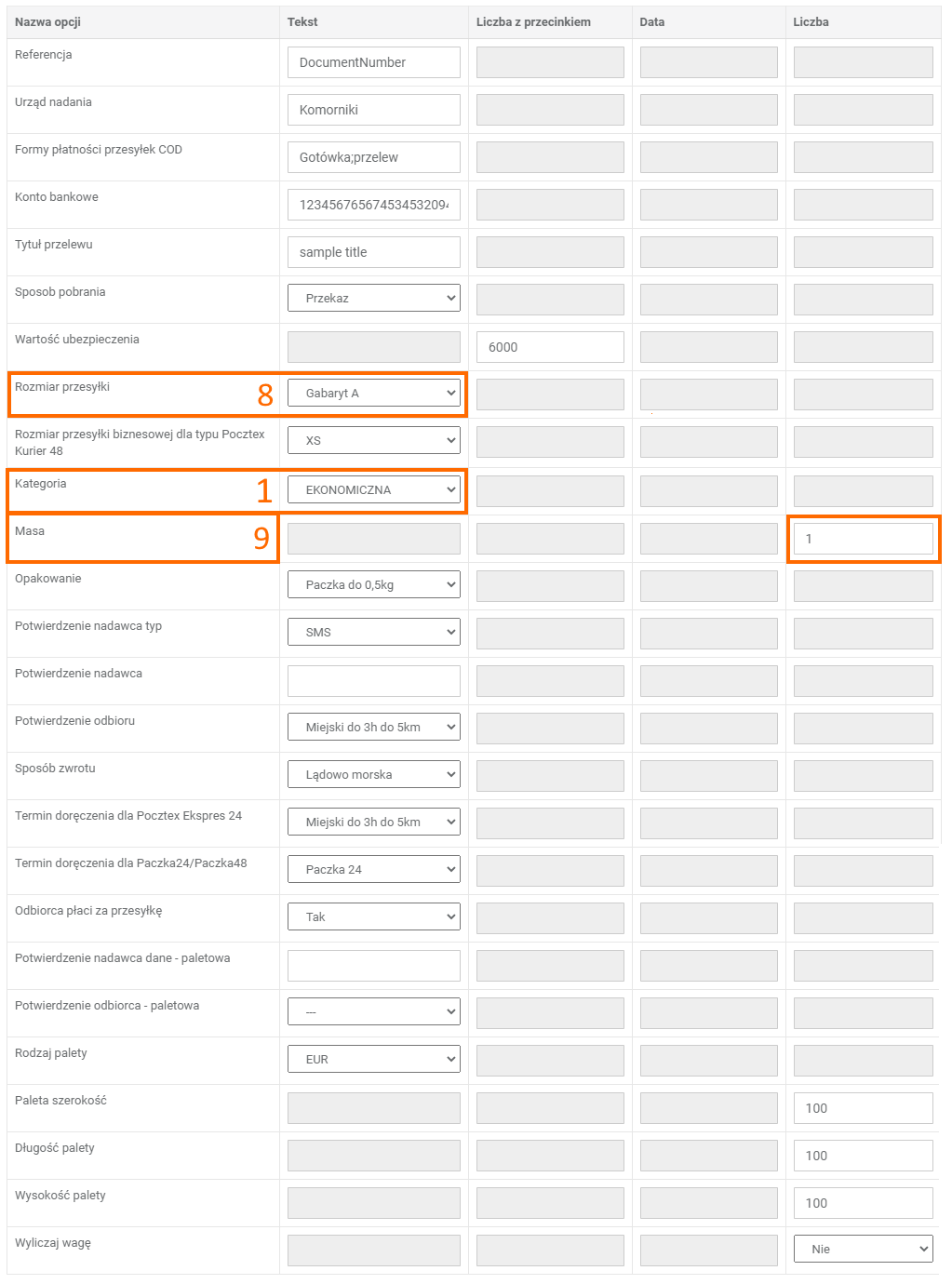952x1284 pixels.
Task: Open the Kategoria EKONOMICZNA dropdown
Action: tap(373, 489)
